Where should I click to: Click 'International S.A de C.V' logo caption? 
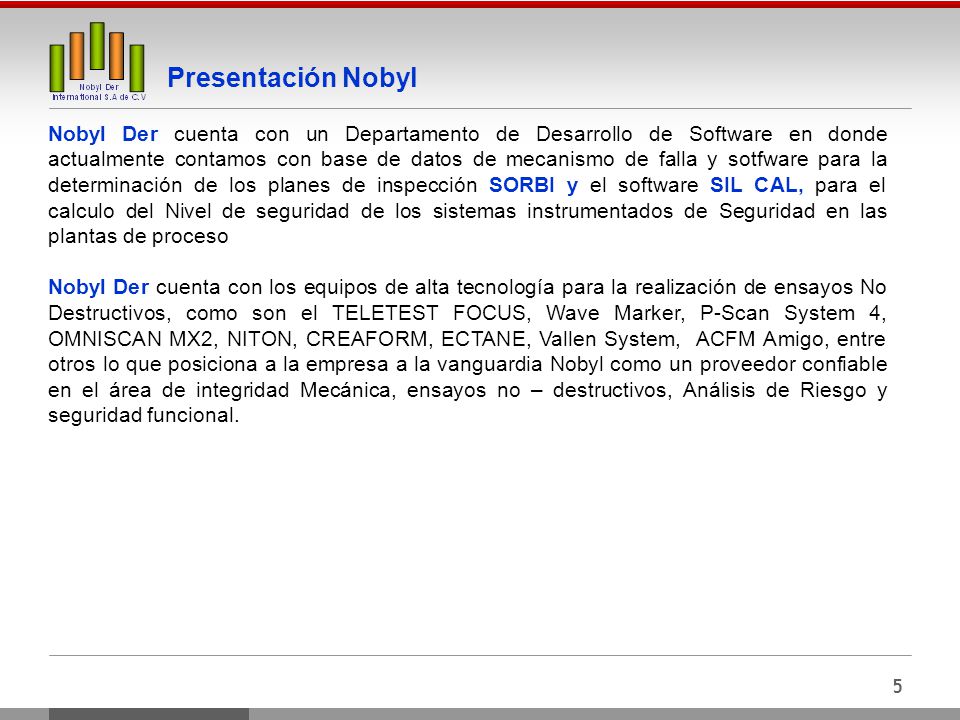(x=99, y=97)
